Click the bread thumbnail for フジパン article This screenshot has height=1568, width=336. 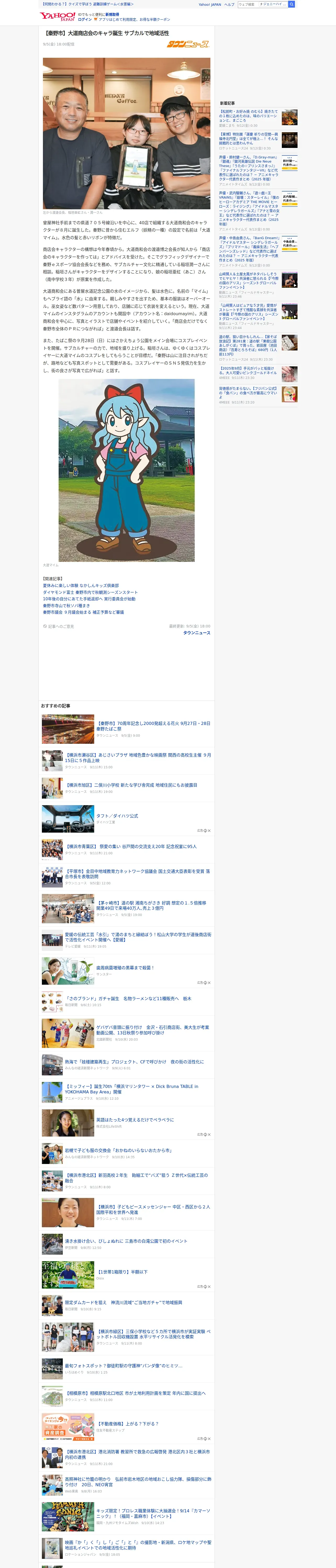pyautogui.click(x=290, y=394)
